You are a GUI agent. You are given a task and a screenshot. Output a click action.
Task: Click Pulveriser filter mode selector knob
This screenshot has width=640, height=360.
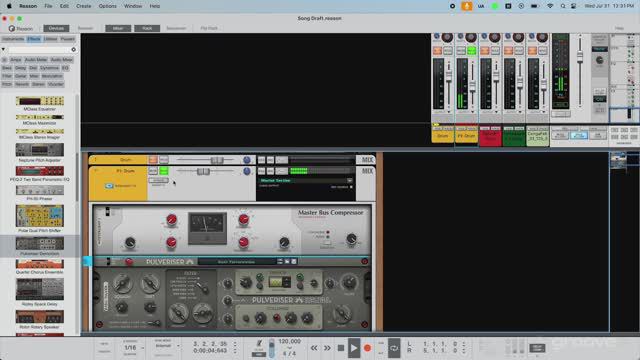tap(203, 288)
